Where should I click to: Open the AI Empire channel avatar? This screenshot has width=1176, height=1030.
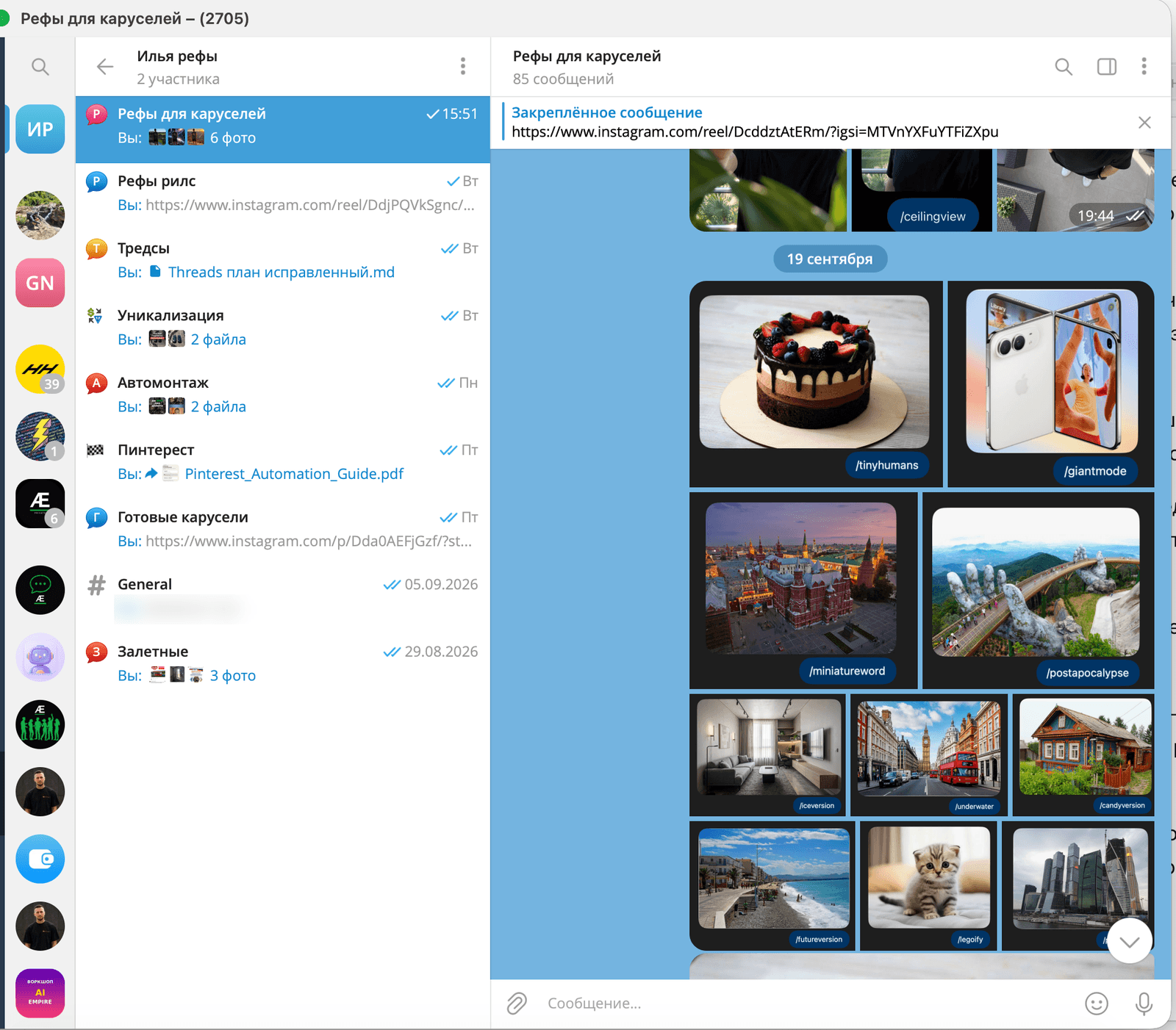(40, 993)
